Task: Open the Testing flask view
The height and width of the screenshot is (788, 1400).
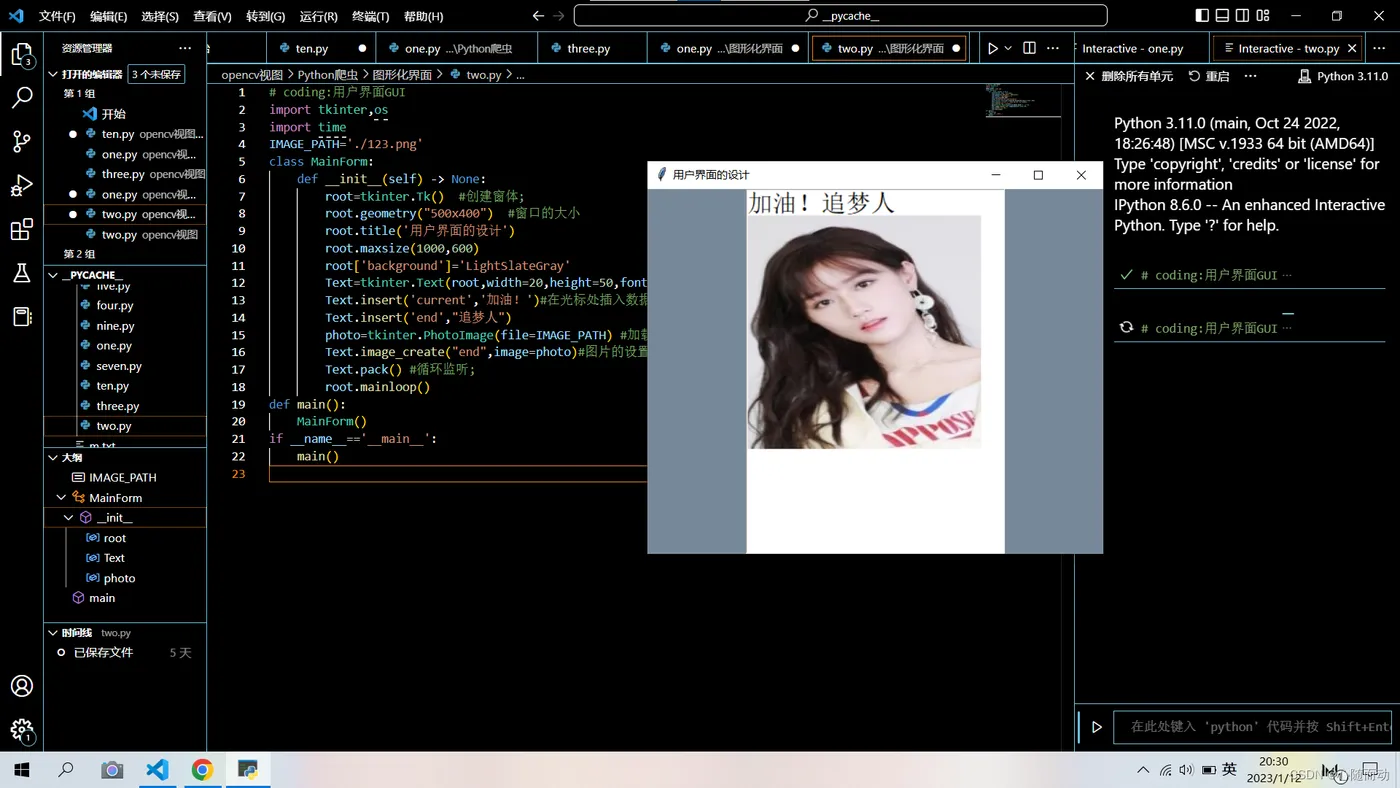Action: point(21,273)
